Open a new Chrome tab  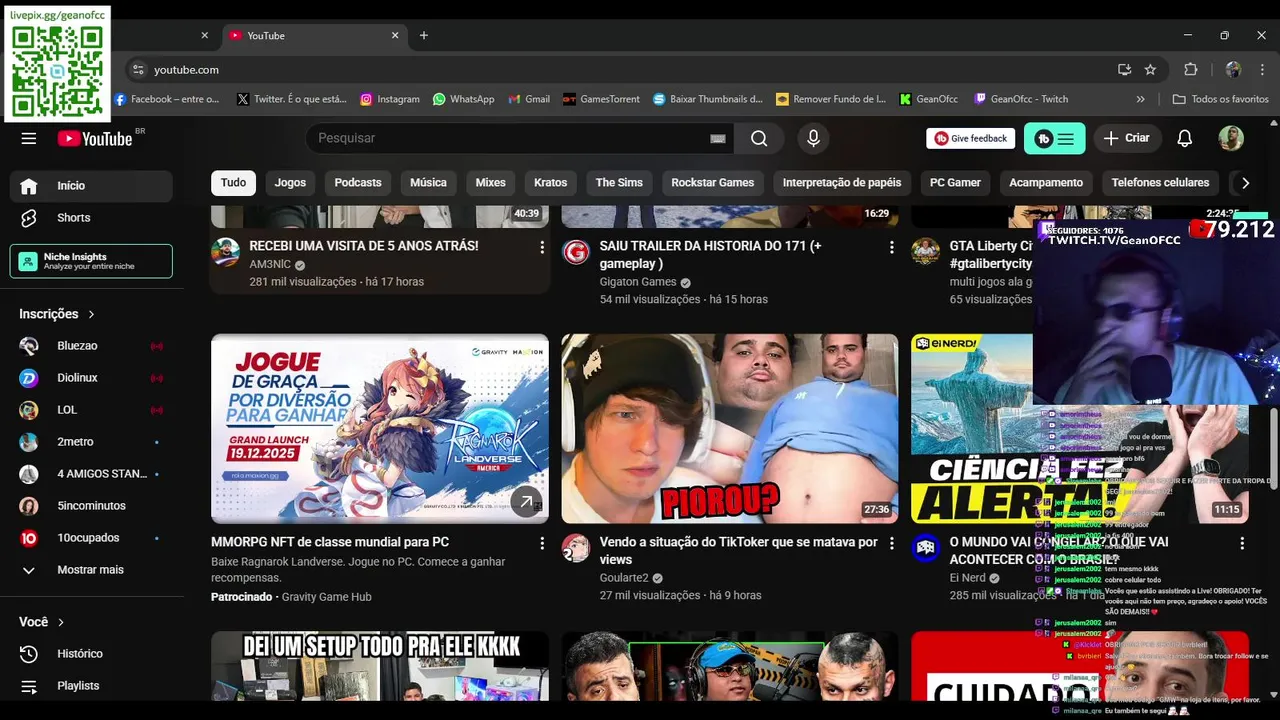tap(423, 35)
